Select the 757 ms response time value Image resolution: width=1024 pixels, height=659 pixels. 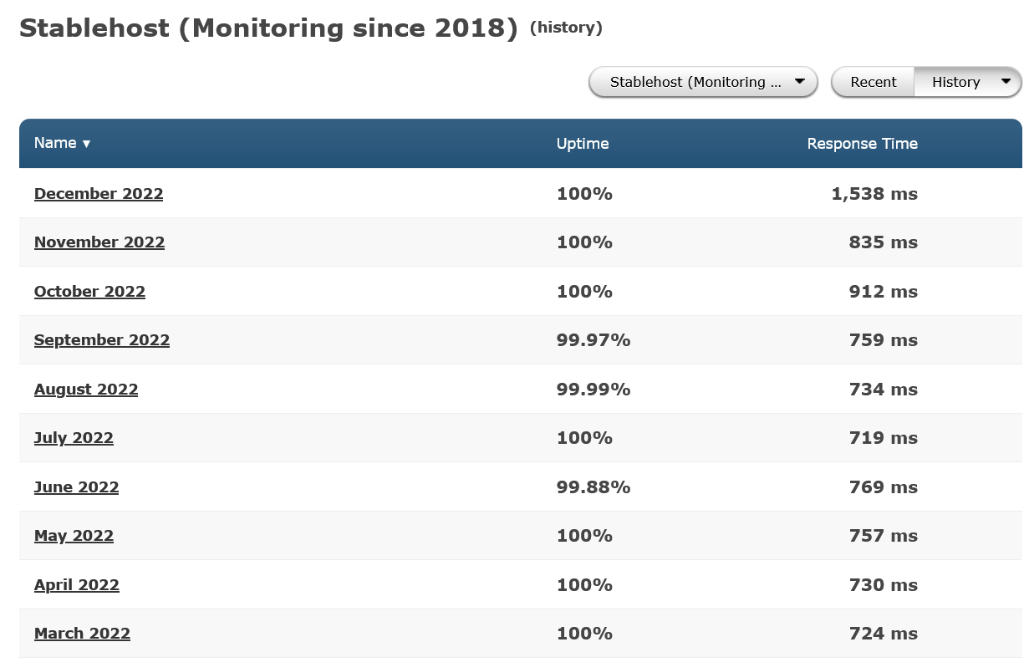point(883,536)
